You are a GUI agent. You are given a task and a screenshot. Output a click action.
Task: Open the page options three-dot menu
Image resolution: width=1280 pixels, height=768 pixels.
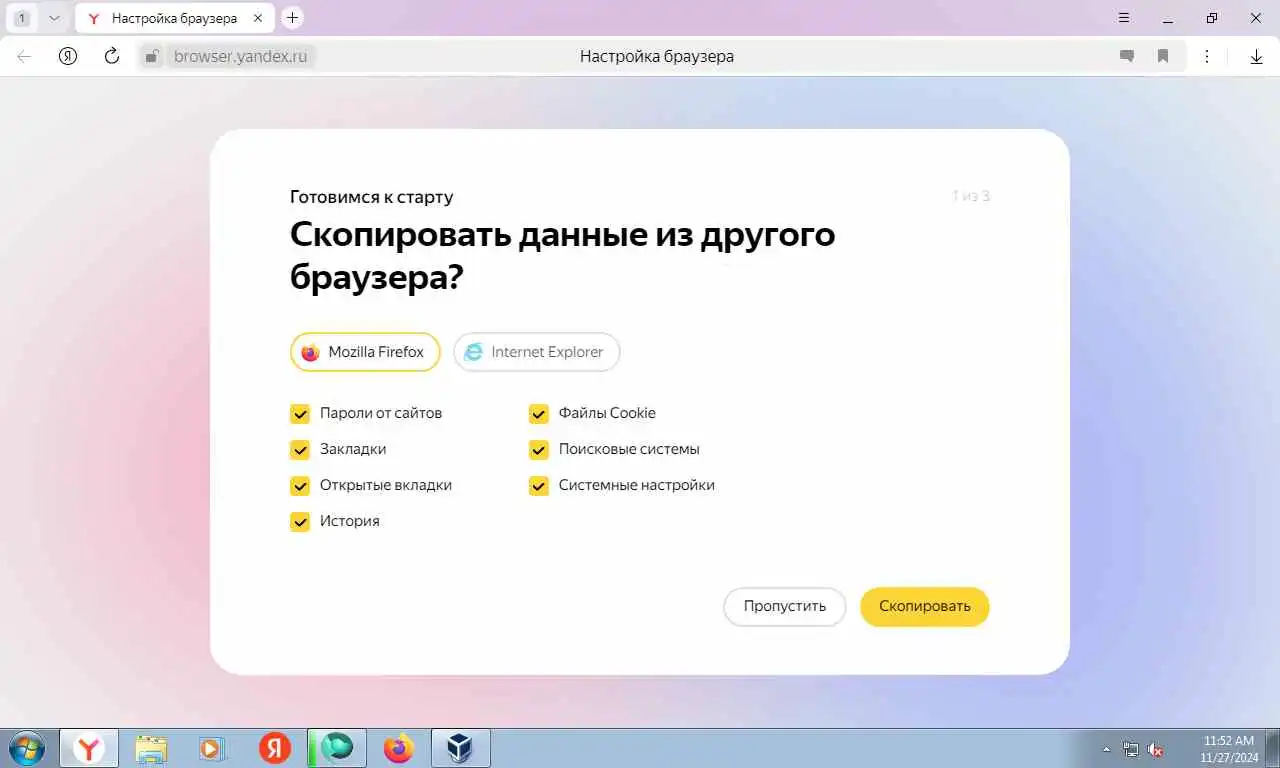point(1207,57)
